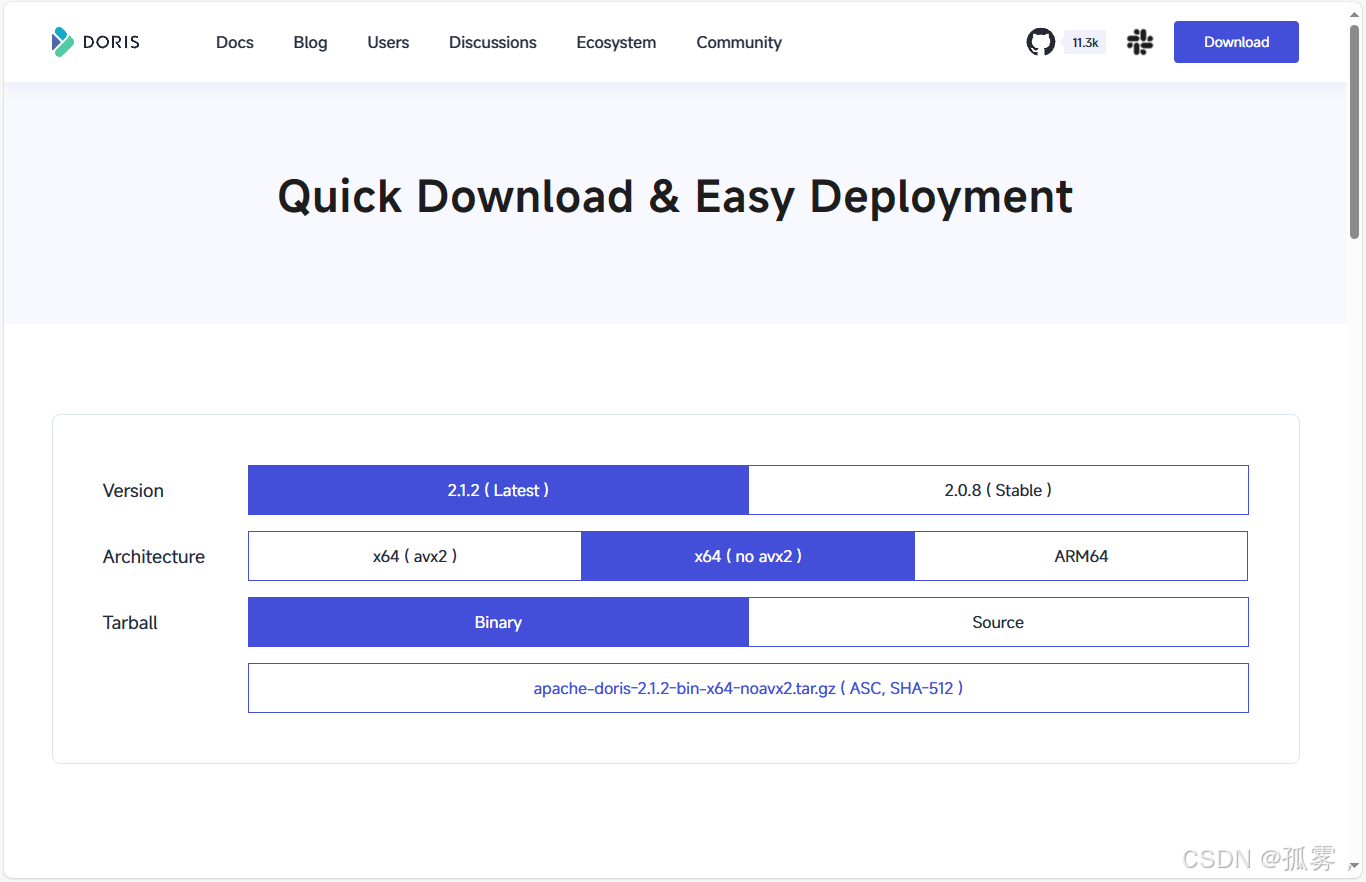Viewport: 1366px width, 882px height.
Task: Open the Community menu
Action: pos(739,42)
